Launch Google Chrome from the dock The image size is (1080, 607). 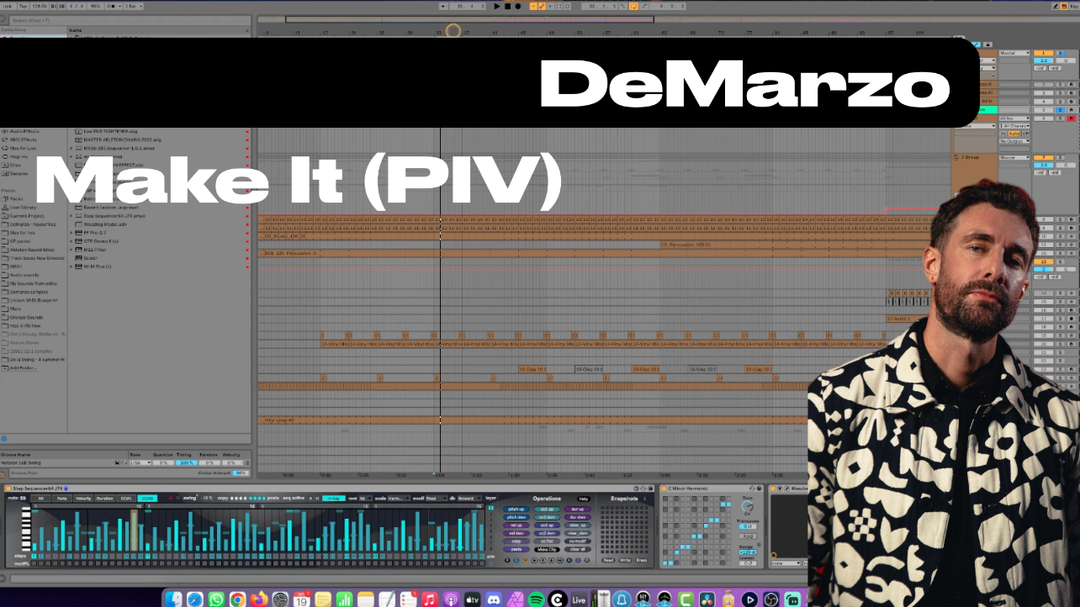click(237, 599)
